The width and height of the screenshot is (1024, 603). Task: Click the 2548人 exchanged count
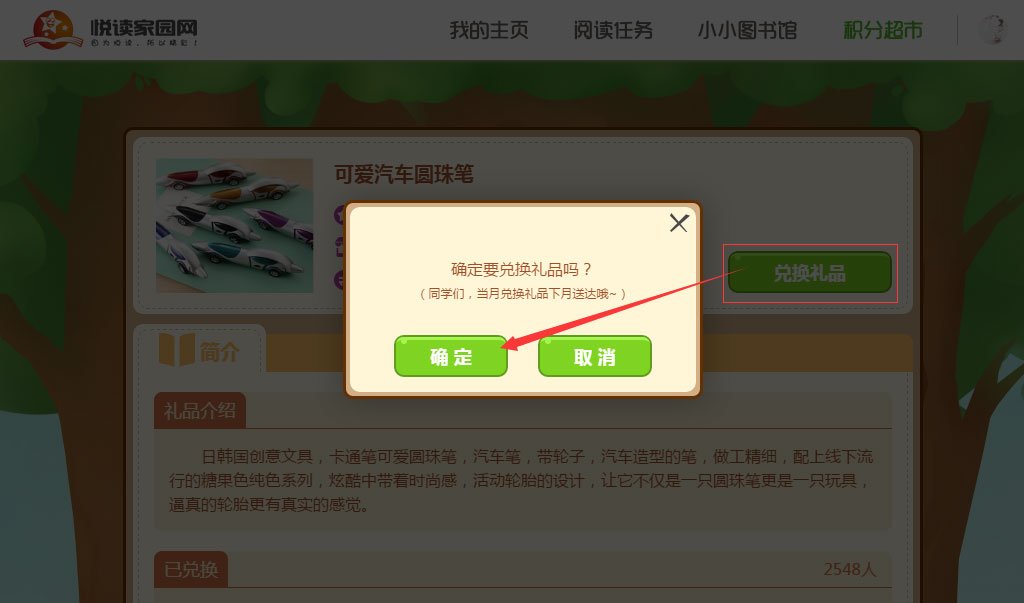click(849, 570)
